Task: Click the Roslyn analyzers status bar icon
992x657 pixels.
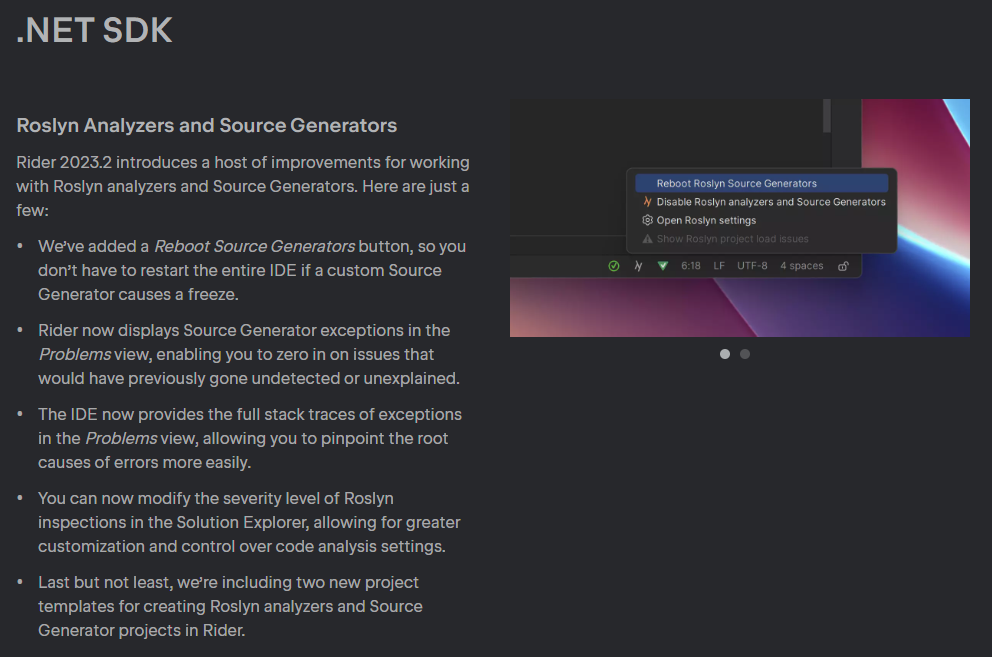Action: click(638, 266)
